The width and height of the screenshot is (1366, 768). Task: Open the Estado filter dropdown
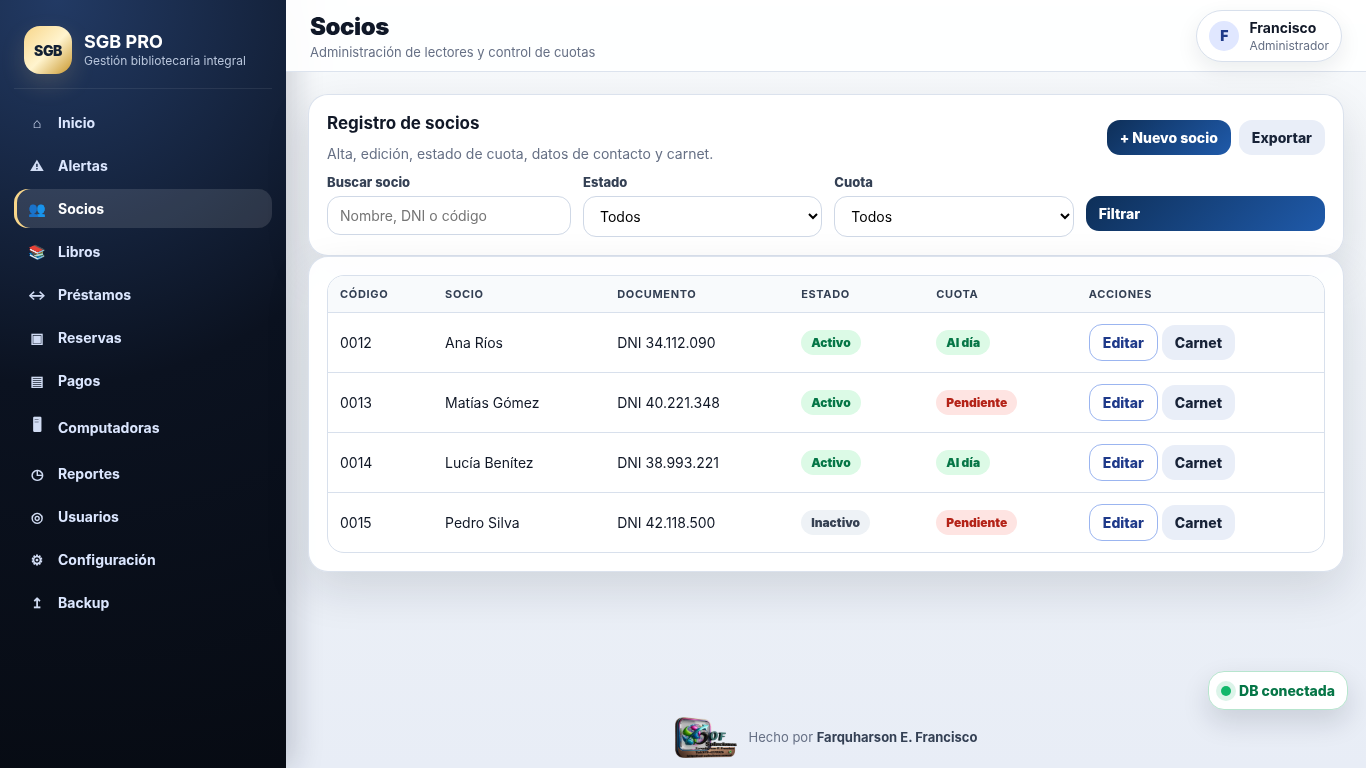pyautogui.click(x=702, y=216)
